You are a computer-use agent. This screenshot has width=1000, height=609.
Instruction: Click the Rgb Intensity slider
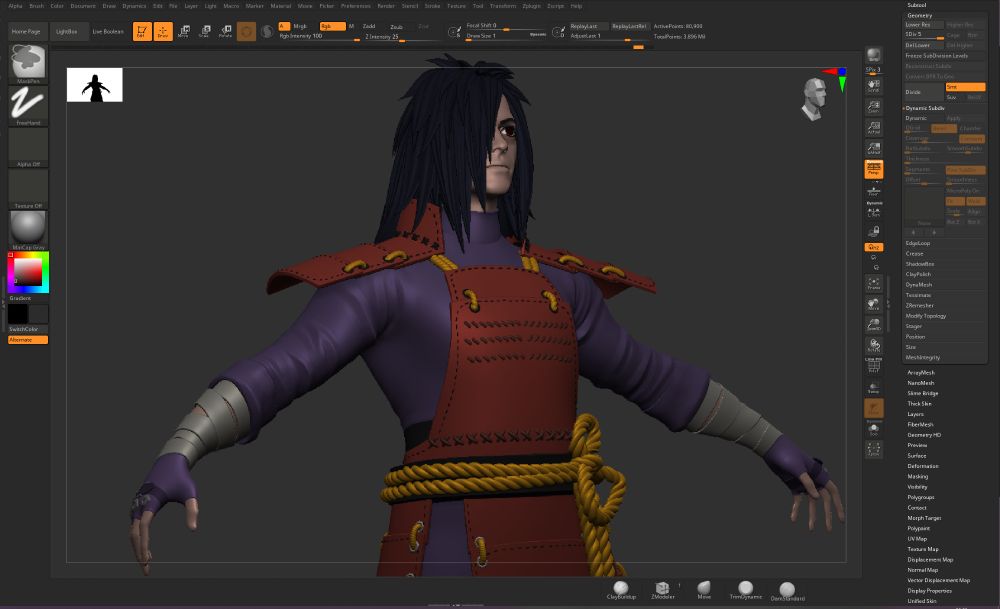(319, 37)
